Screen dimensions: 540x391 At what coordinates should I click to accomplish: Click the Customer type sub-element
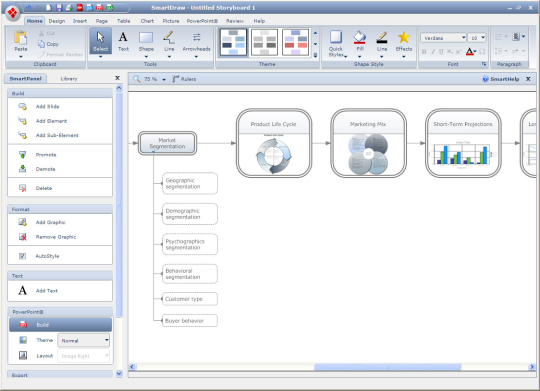pos(189,299)
